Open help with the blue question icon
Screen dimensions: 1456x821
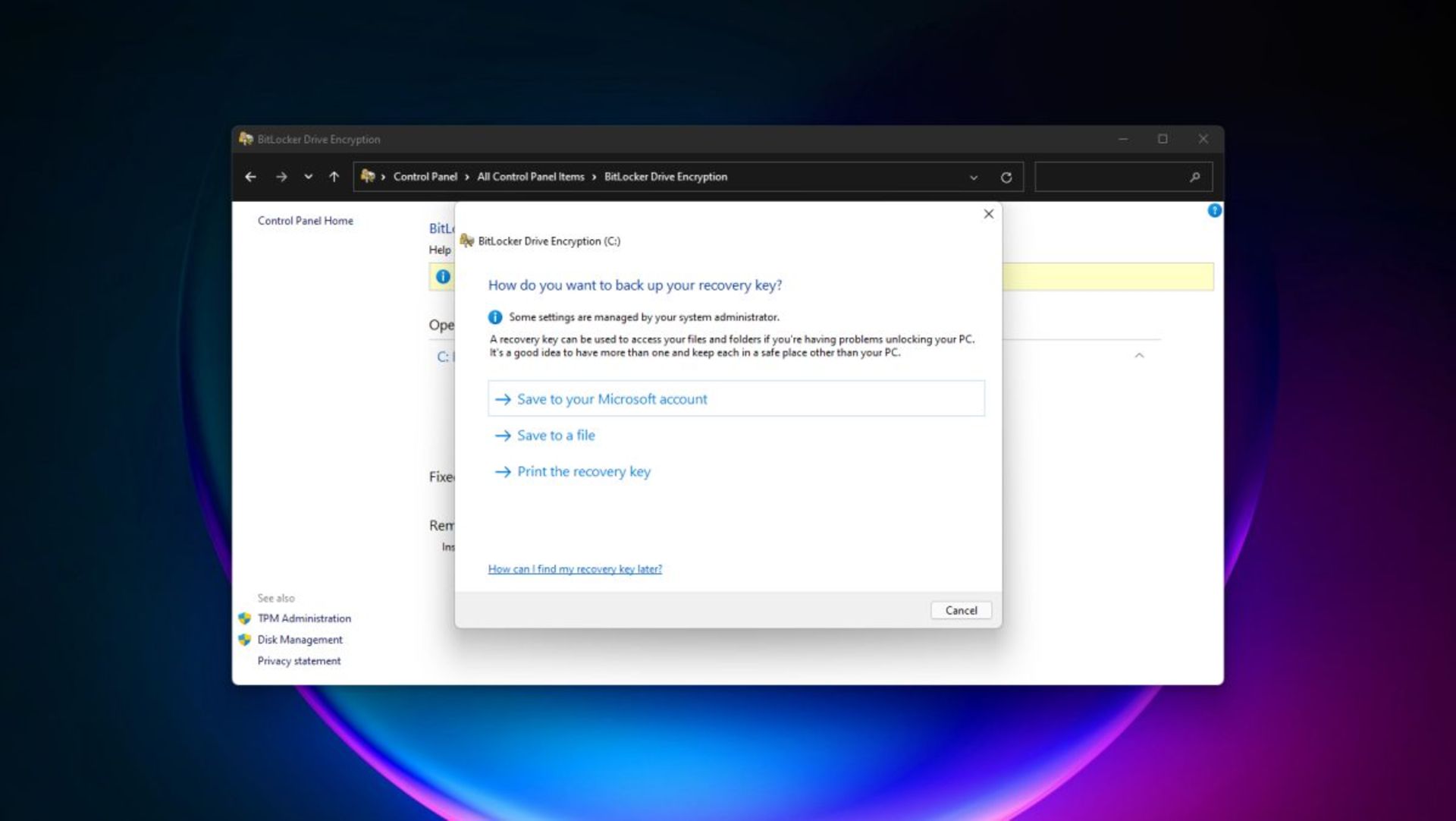click(x=1214, y=211)
